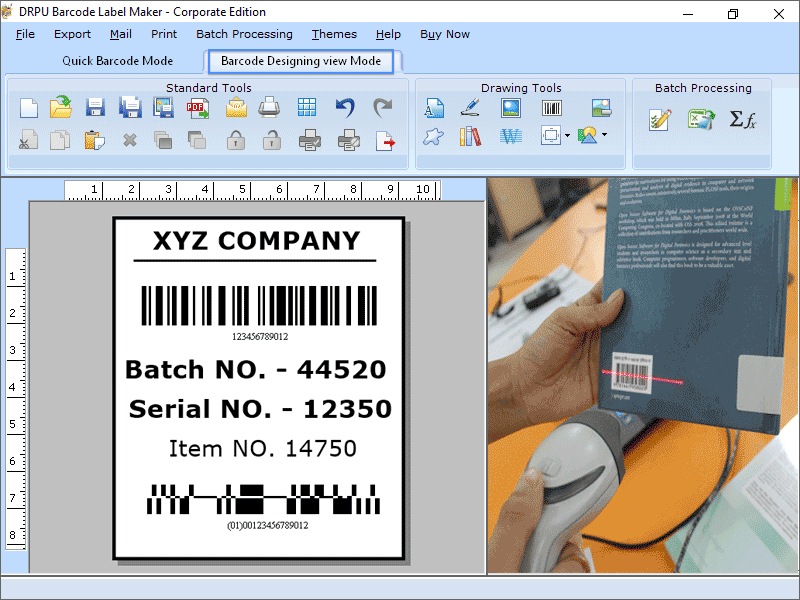Unlock the selected object
This screenshot has width=800, height=600.
tap(271, 140)
